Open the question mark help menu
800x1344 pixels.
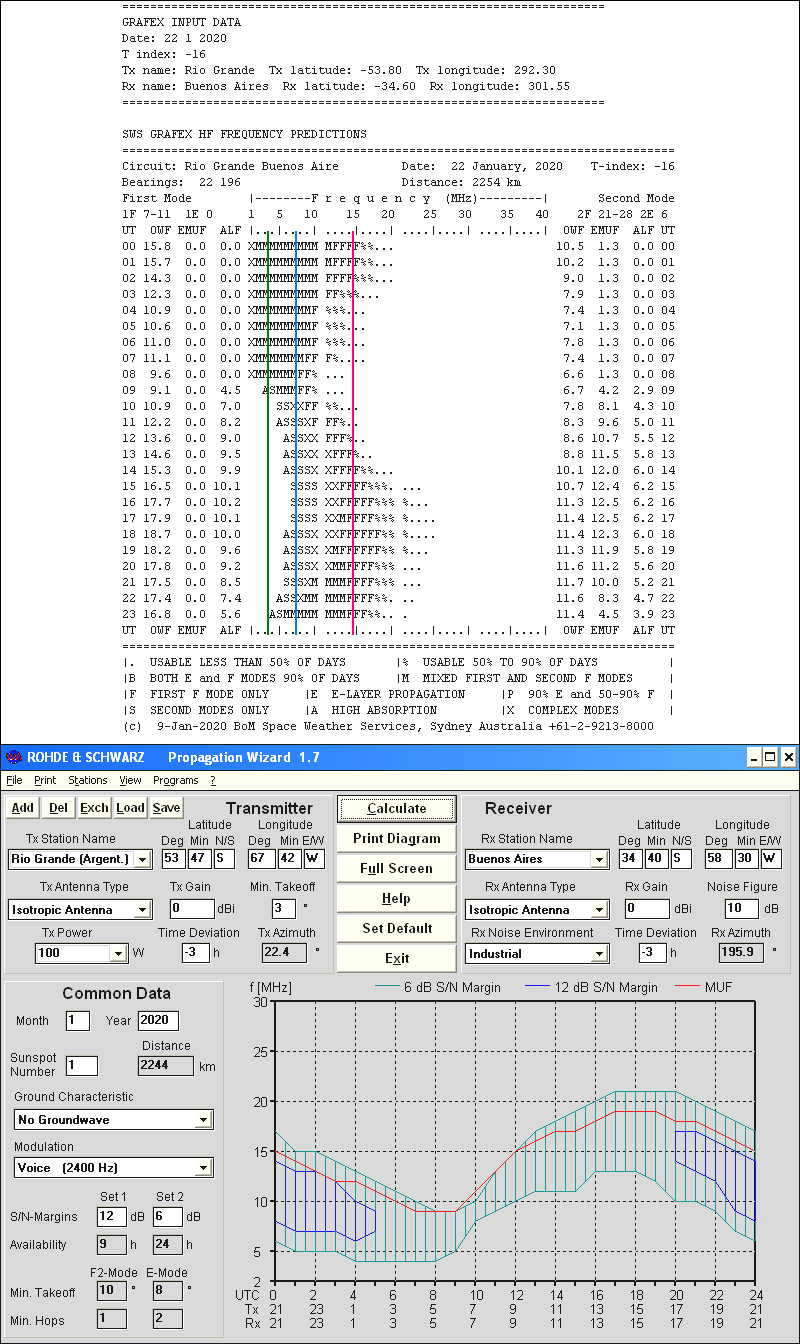tap(212, 780)
